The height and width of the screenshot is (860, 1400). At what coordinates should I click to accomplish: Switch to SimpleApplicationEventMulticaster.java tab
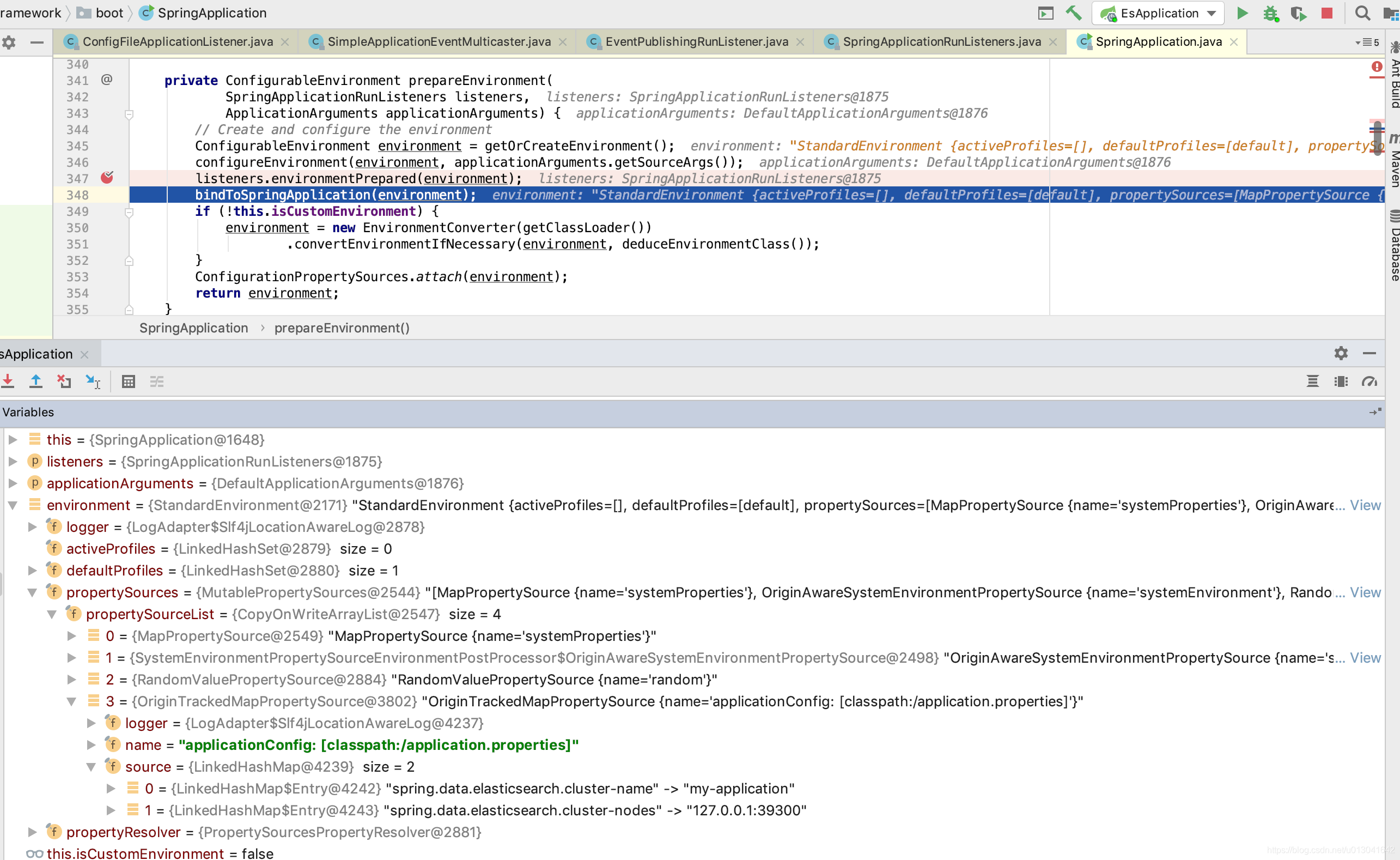pyautogui.click(x=439, y=41)
